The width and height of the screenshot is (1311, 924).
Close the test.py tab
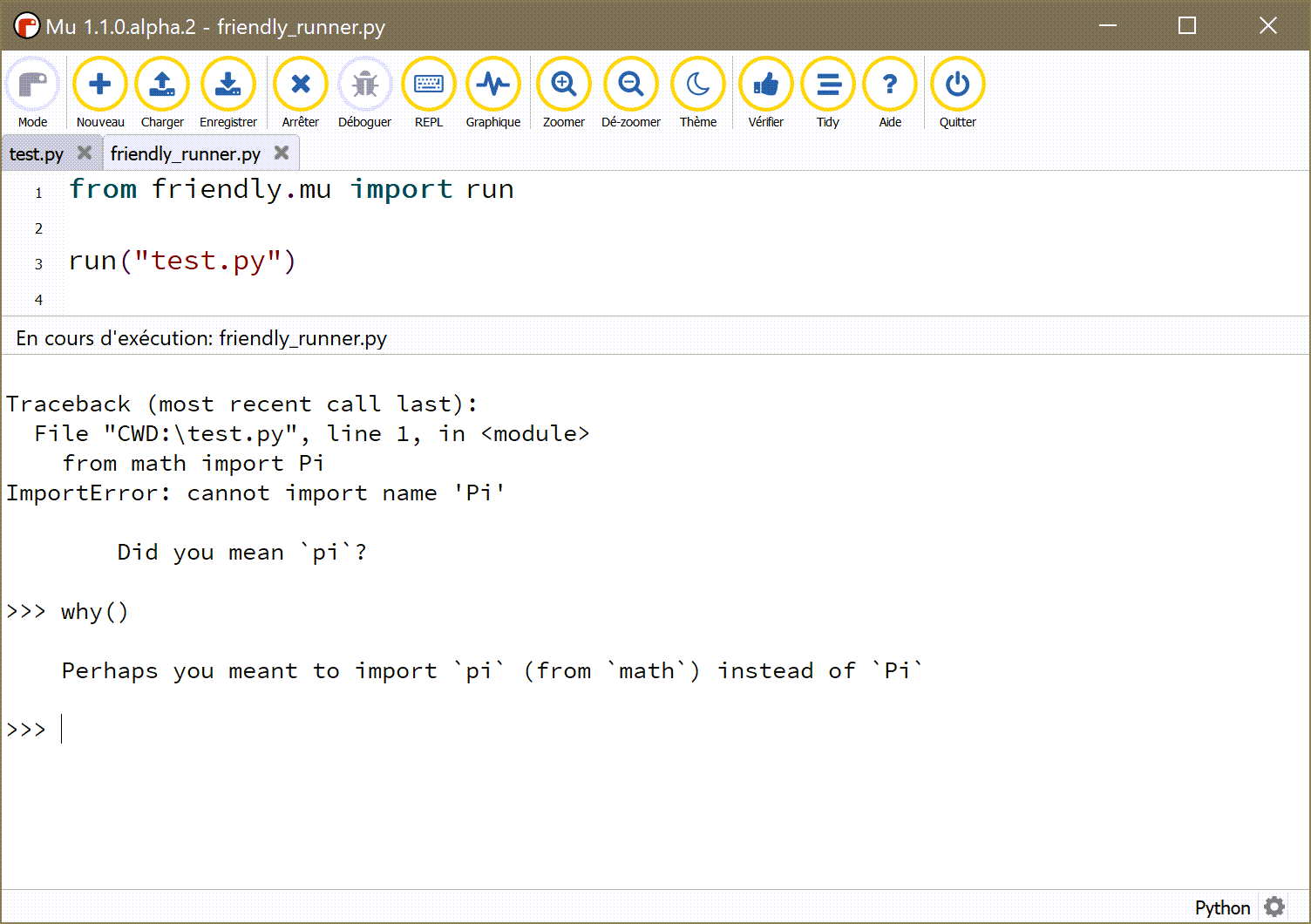coord(85,153)
